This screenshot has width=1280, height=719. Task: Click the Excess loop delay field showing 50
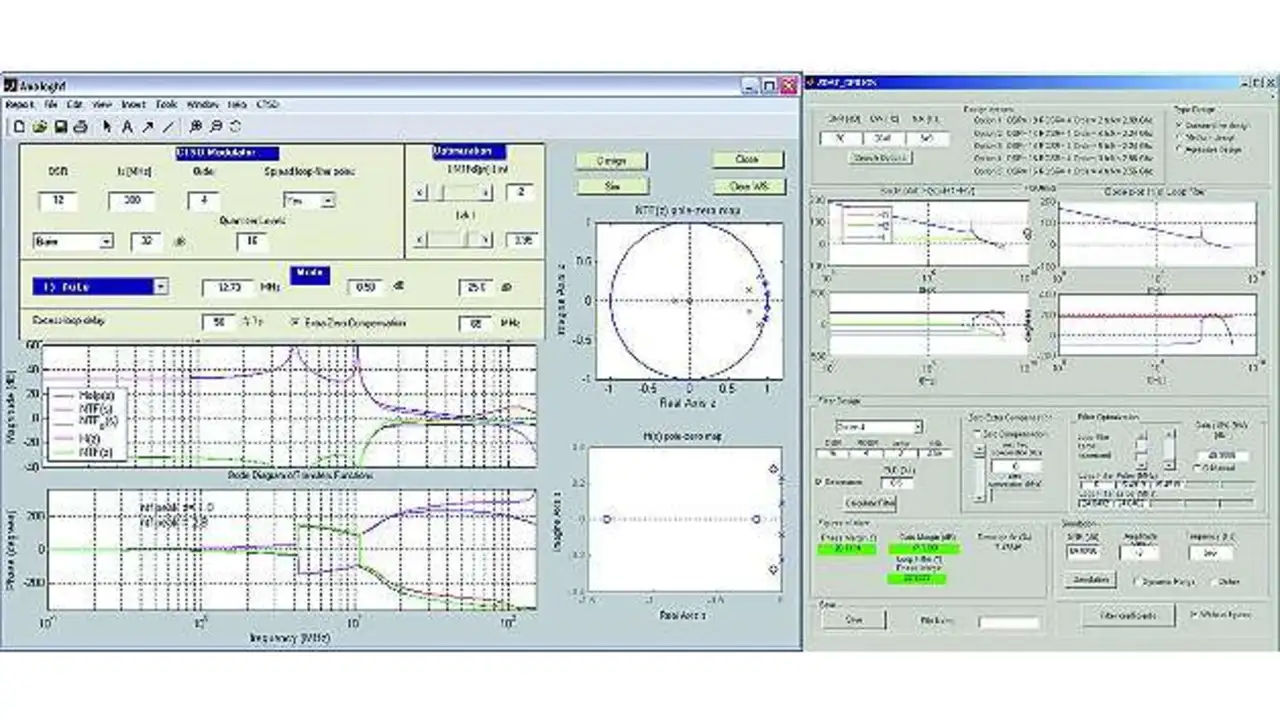tap(218, 323)
